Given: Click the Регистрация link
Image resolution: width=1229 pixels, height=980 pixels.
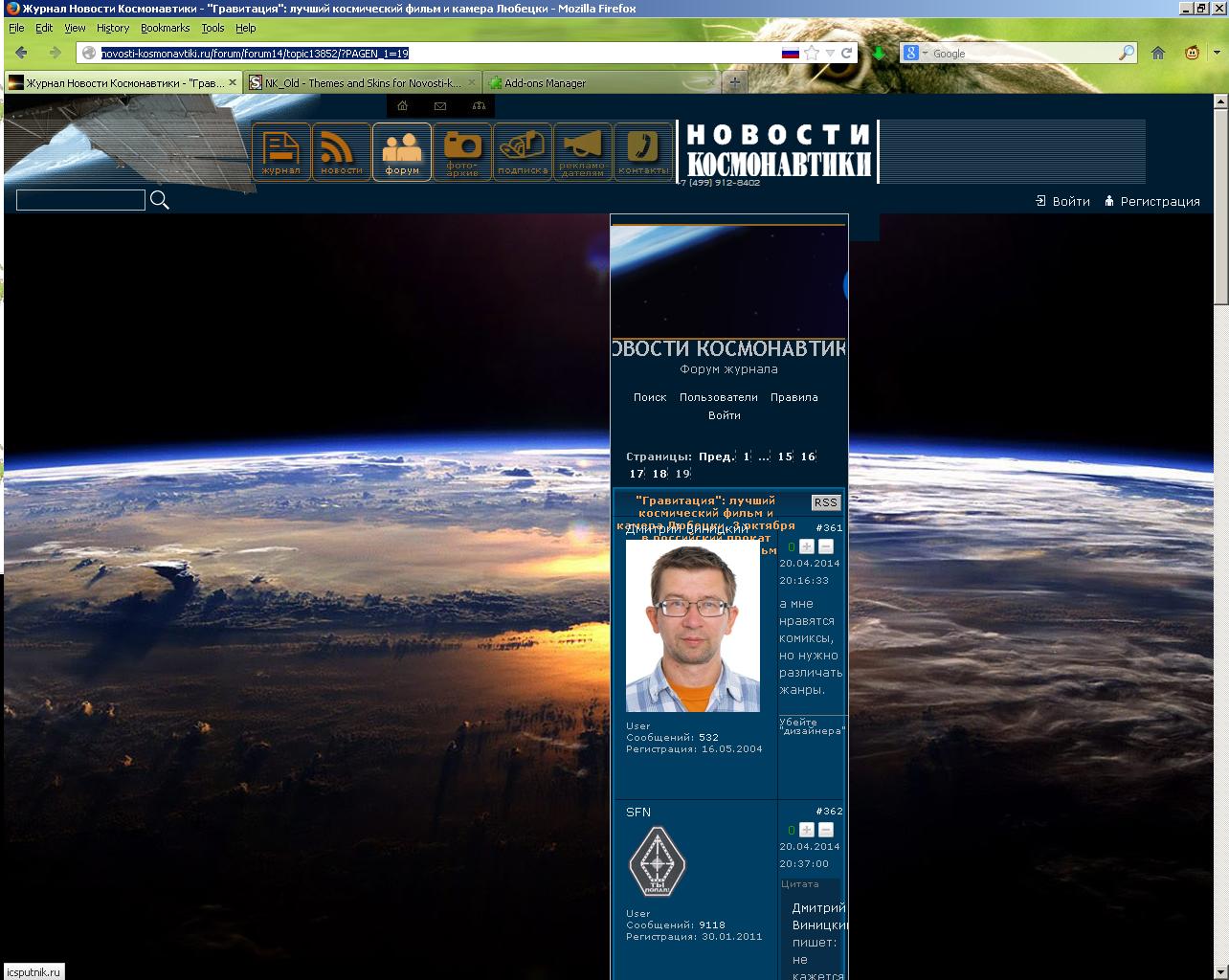Looking at the screenshot, I should 1159,201.
